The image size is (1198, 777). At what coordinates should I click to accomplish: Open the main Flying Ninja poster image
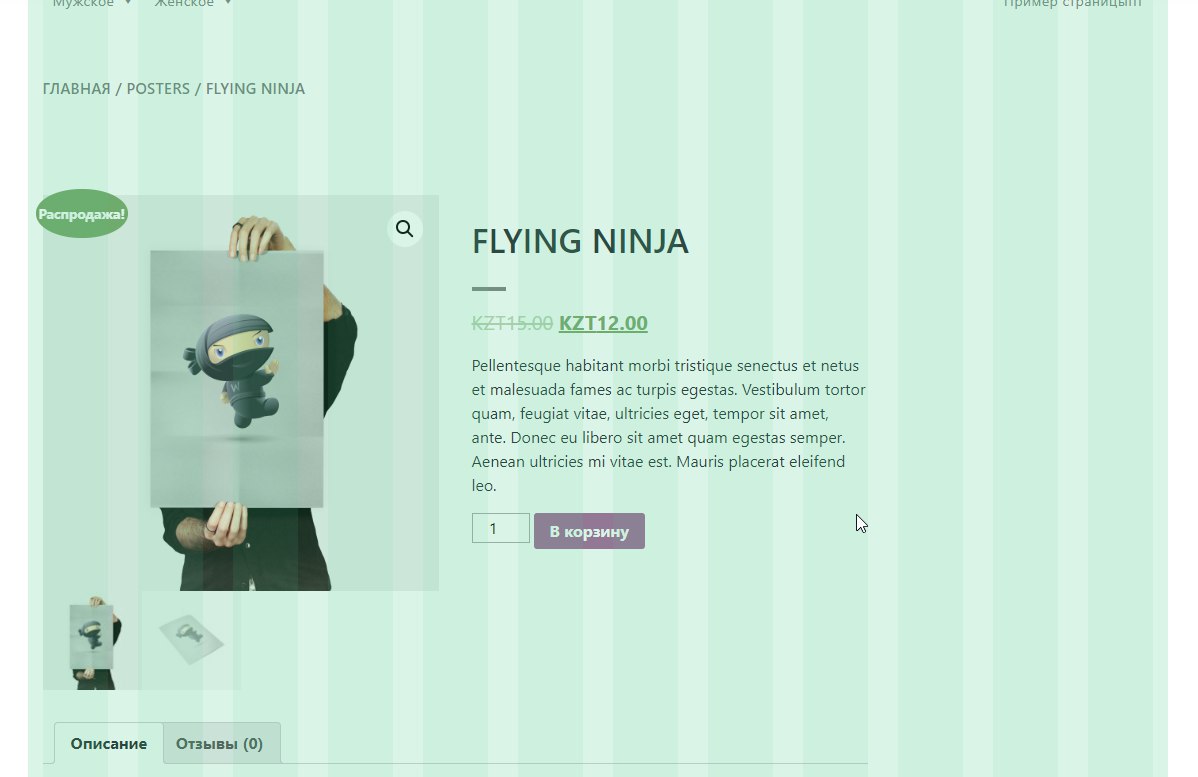[x=241, y=393]
